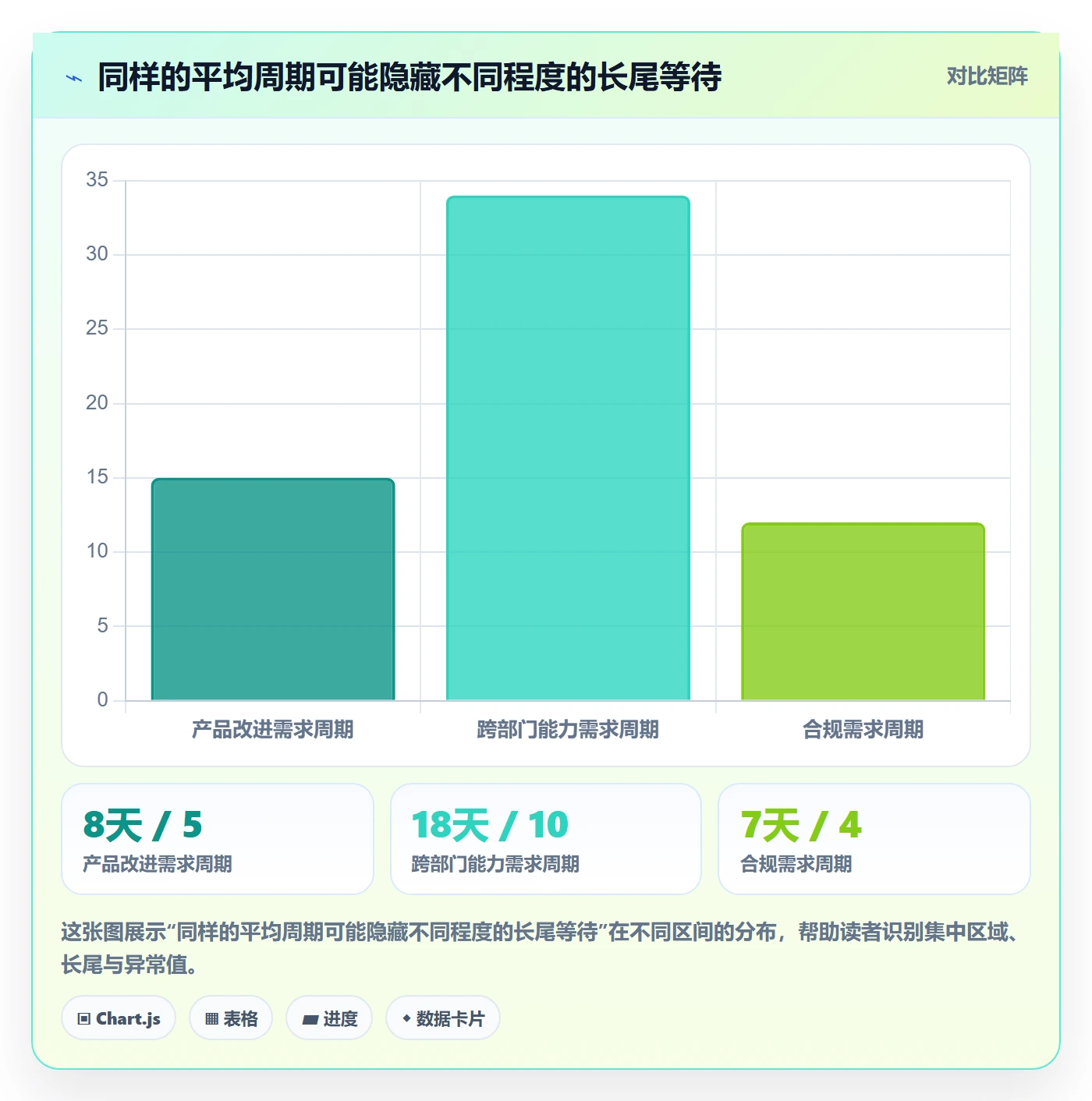Select the 表格 tag chip
This screenshot has height=1101, width=1092.
pyautogui.click(x=231, y=1018)
